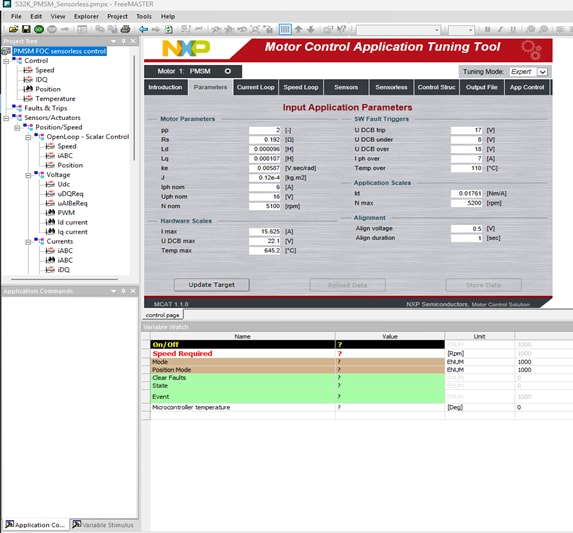Collapse the Currents tree node
The width and height of the screenshot is (573, 533).
click(28, 241)
